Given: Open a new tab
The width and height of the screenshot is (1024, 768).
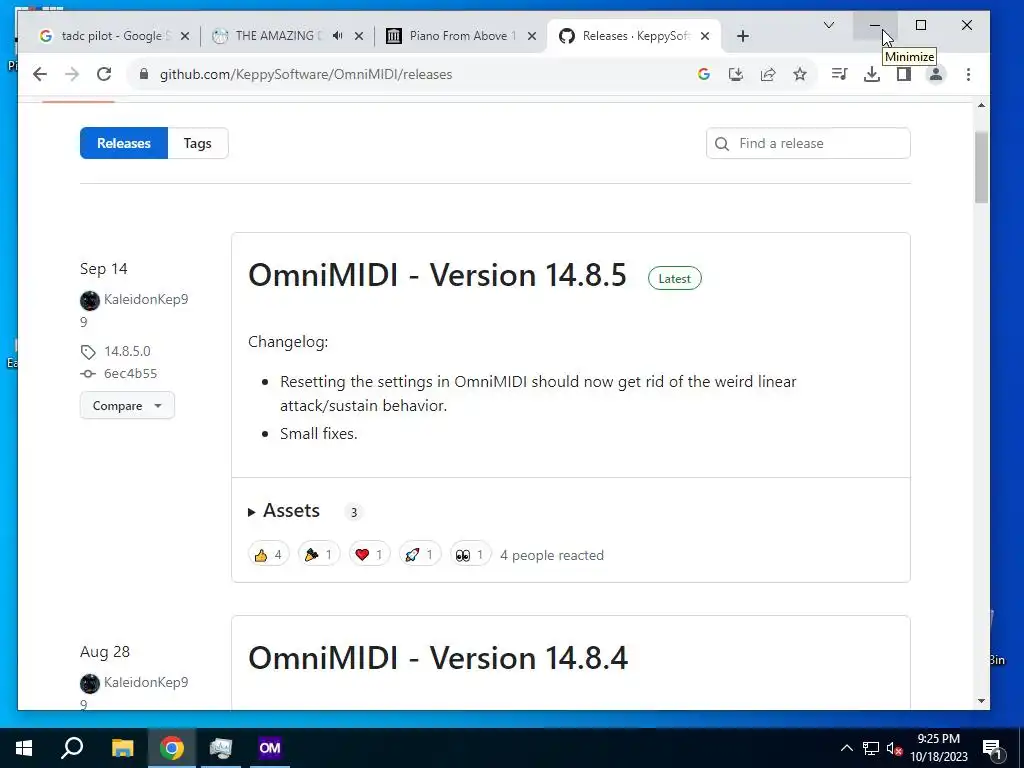Looking at the screenshot, I should coord(743,36).
